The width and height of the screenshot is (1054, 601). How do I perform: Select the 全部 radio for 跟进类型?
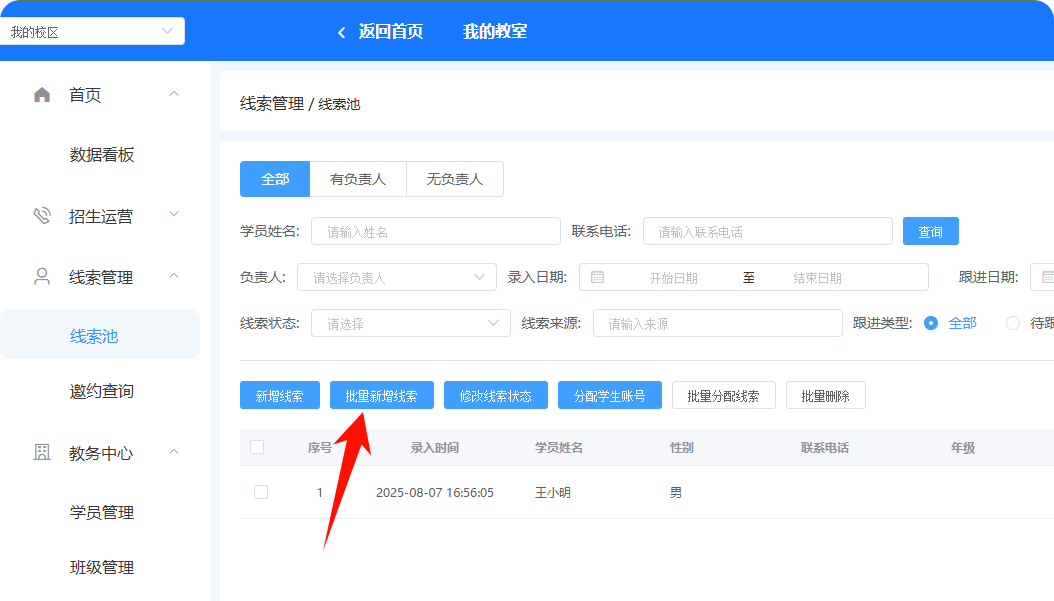[x=931, y=323]
